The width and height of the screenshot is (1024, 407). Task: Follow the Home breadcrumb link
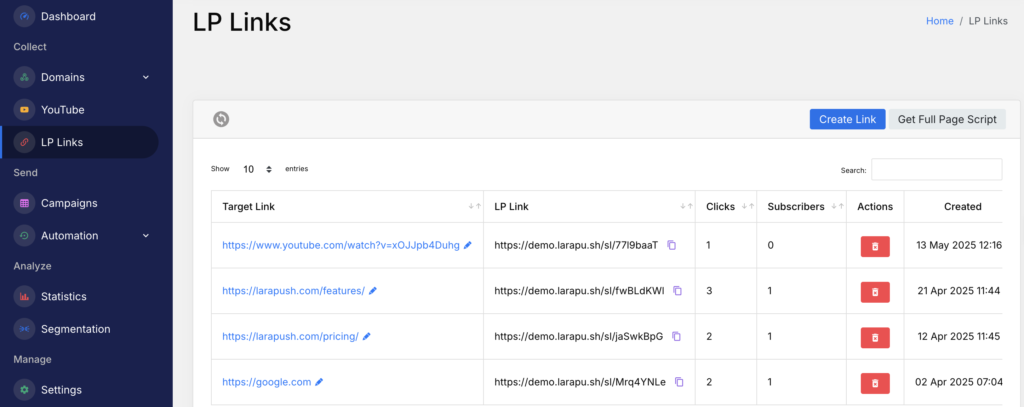point(940,21)
